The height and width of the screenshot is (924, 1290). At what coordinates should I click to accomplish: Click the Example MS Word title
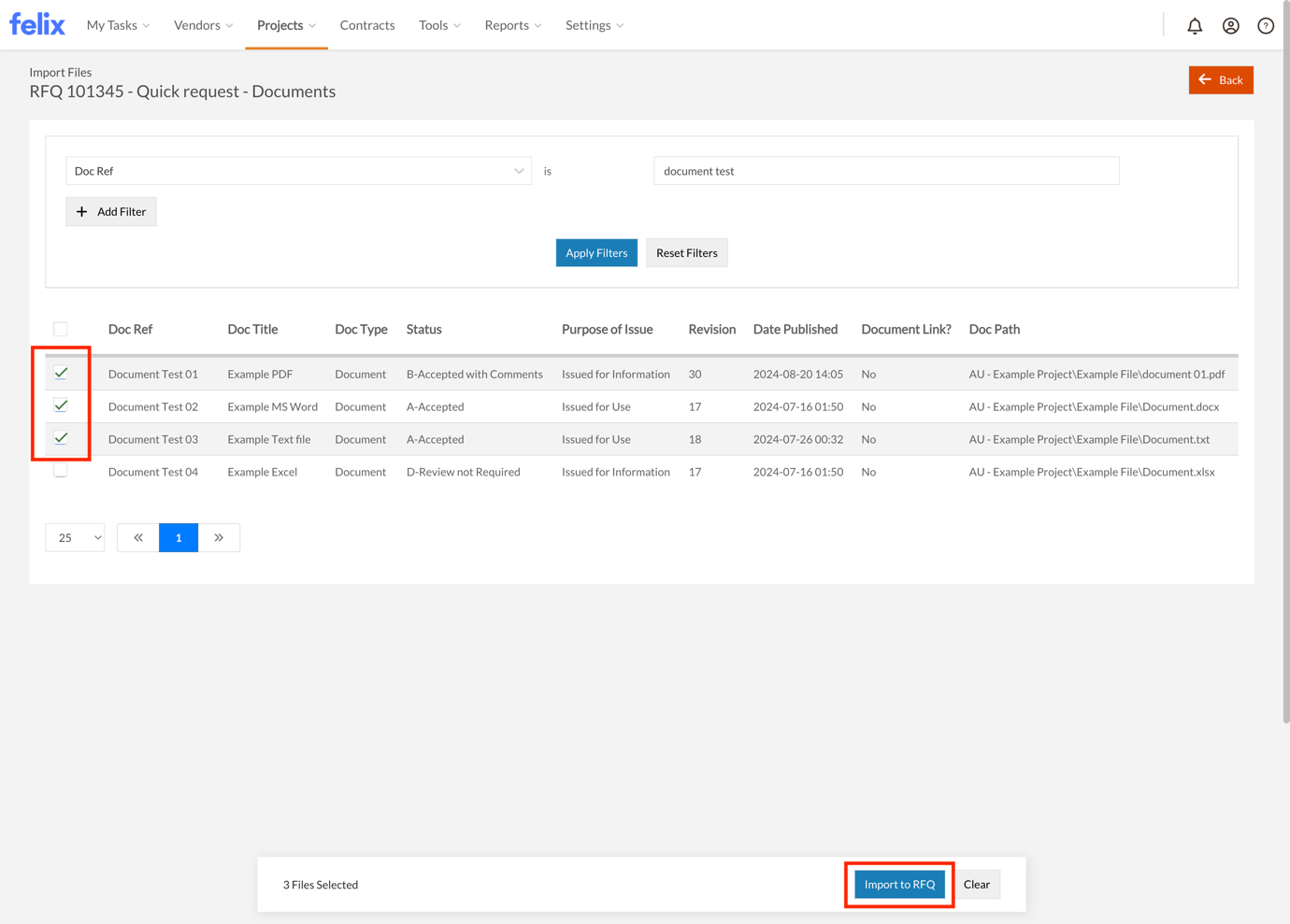point(272,406)
